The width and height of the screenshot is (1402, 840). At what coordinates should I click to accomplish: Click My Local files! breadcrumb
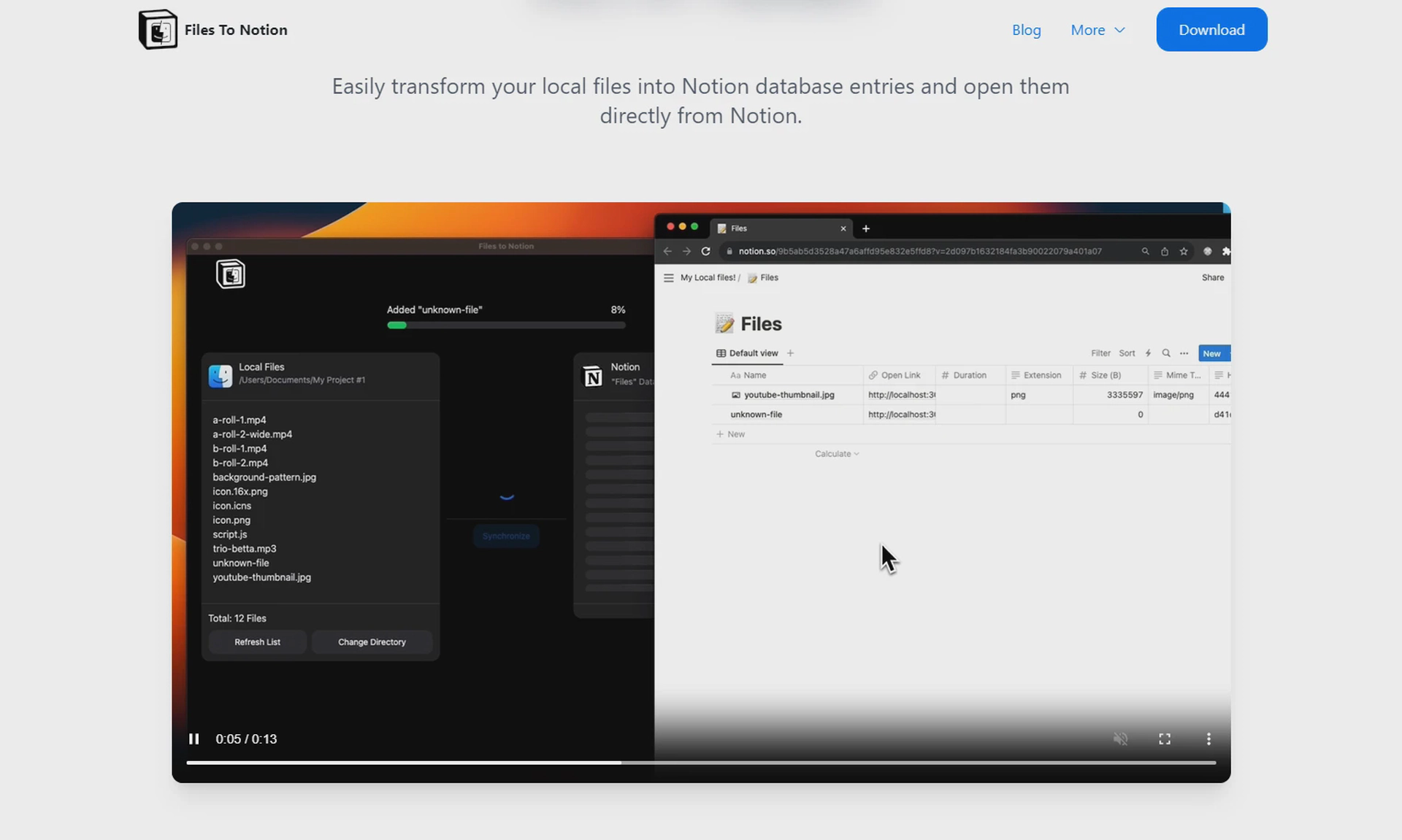(x=708, y=277)
